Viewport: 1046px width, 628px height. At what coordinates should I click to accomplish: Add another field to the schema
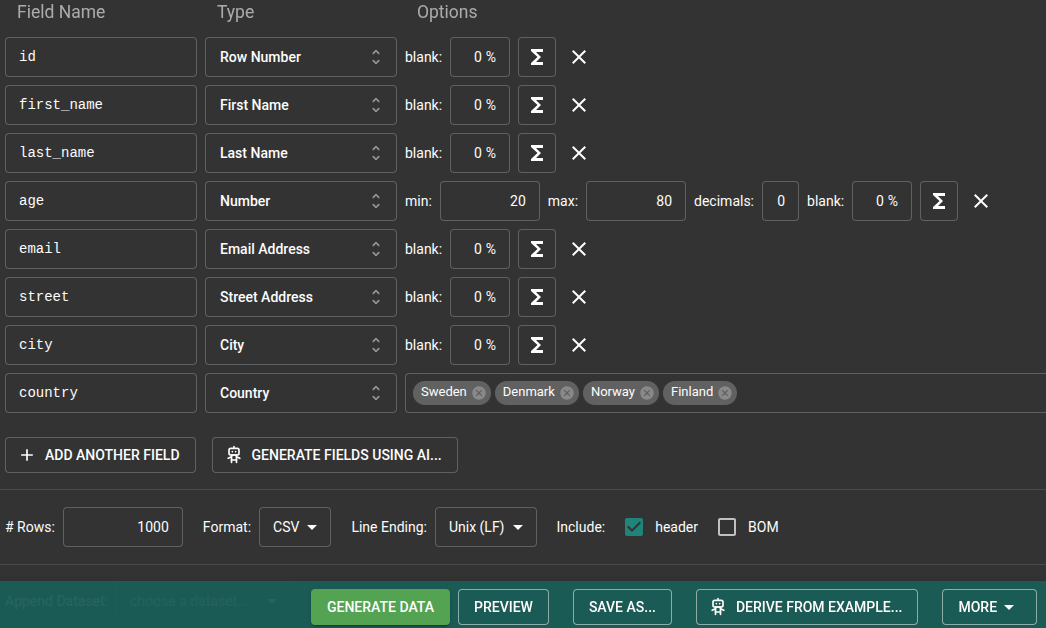[101, 455]
